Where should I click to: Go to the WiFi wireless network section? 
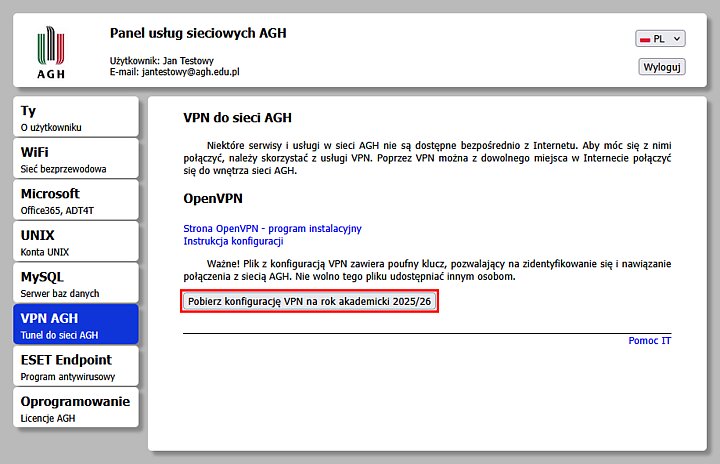[x=76, y=158]
